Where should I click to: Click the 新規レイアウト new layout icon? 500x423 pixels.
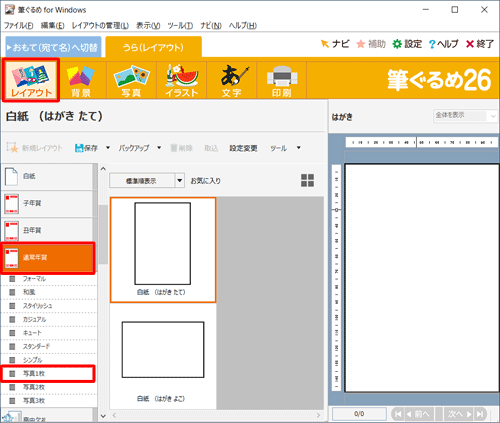pyautogui.click(x=12, y=148)
